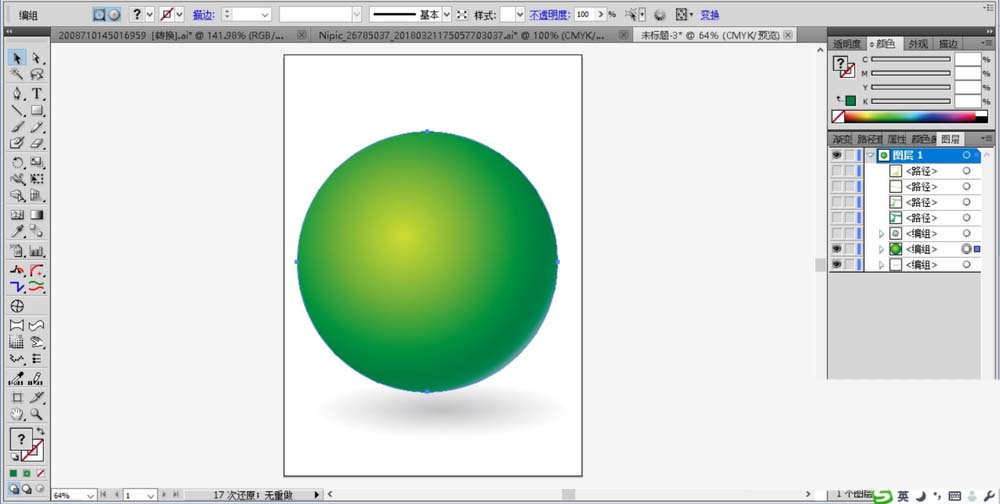1000x504 pixels.
Task: Expand the green sphere 编组 sublayer
Action: (x=881, y=249)
